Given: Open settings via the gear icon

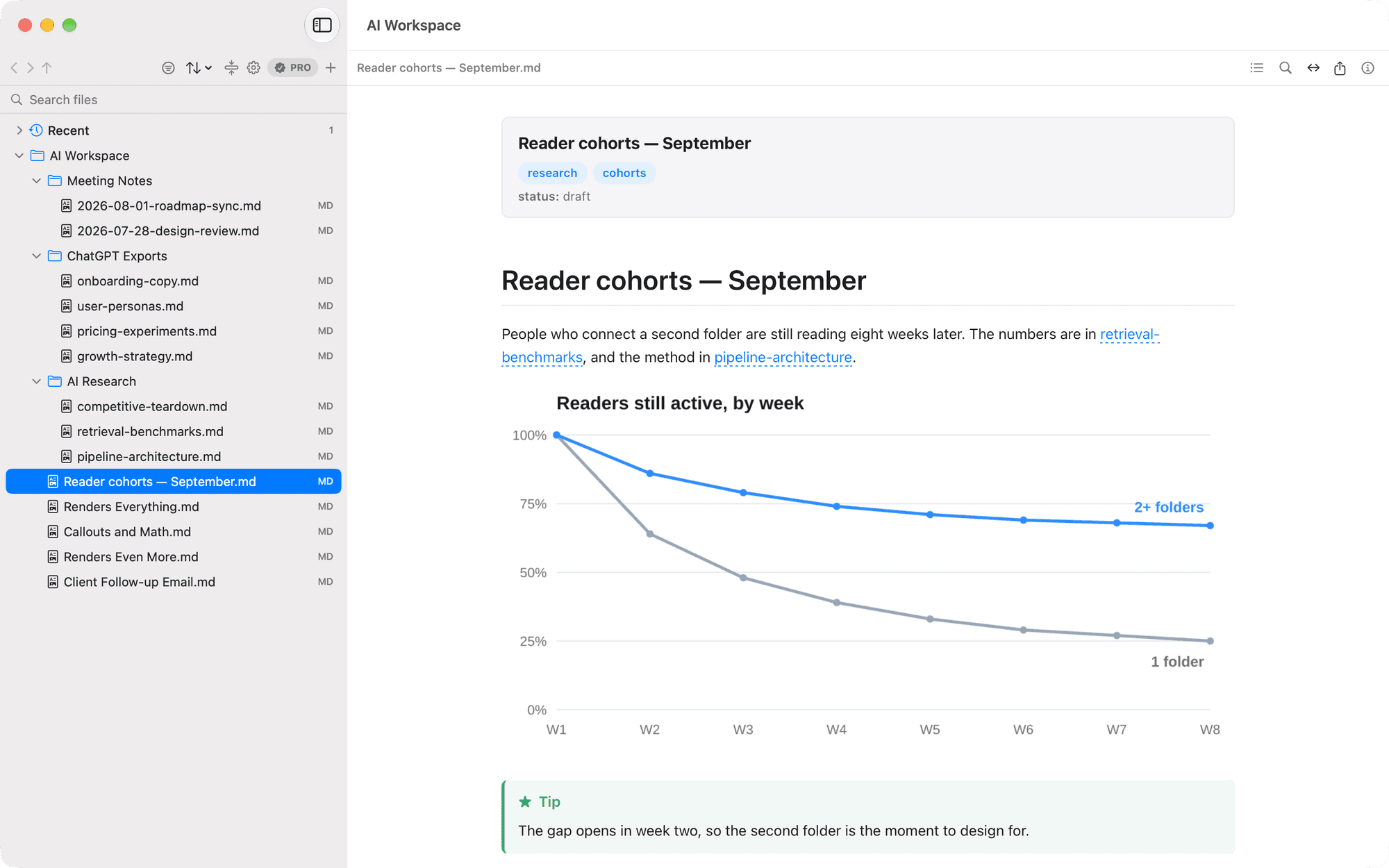Looking at the screenshot, I should [x=253, y=68].
